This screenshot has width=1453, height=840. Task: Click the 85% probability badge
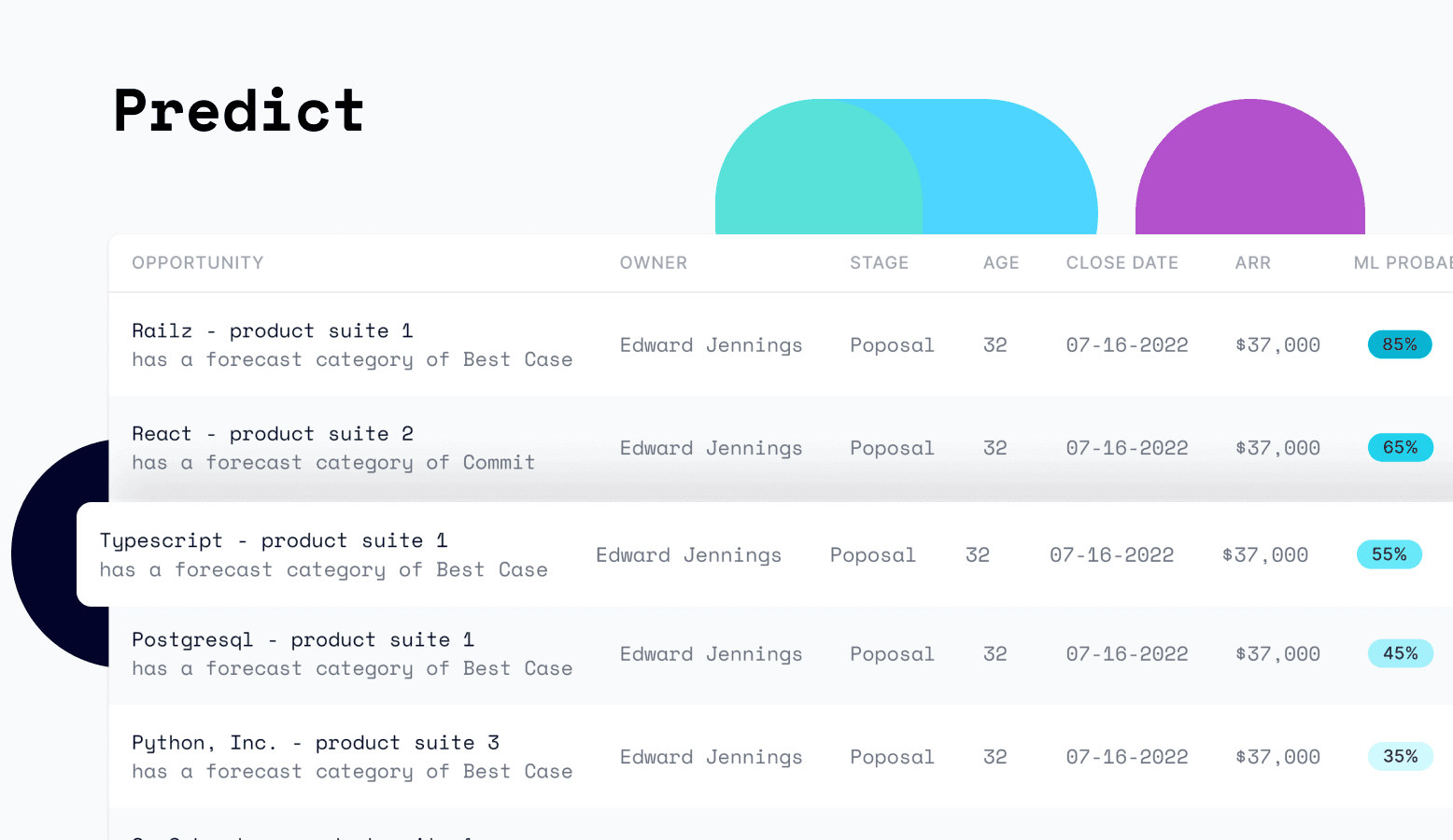[x=1400, y=344]
